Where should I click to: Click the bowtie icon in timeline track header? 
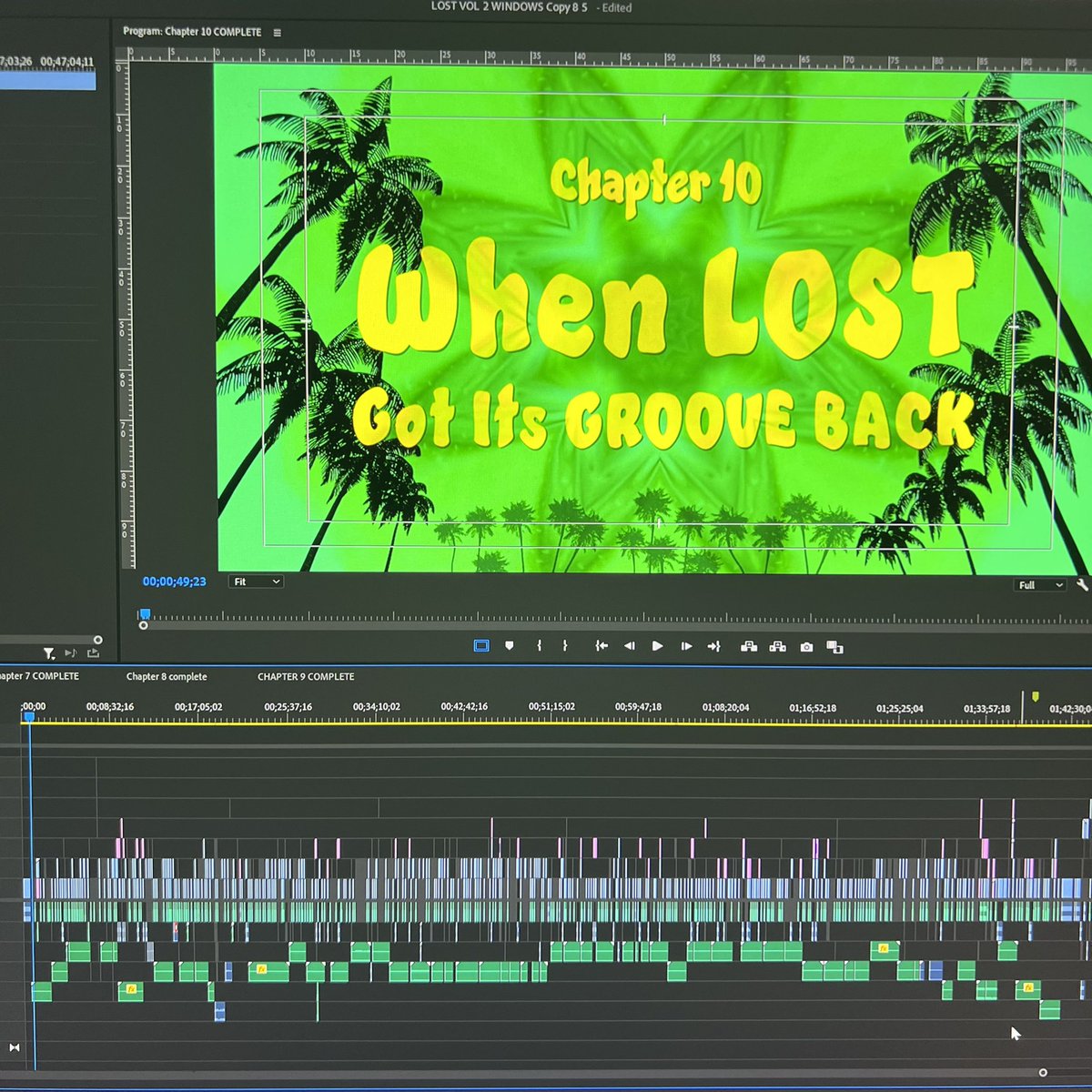click(14, 1048)
